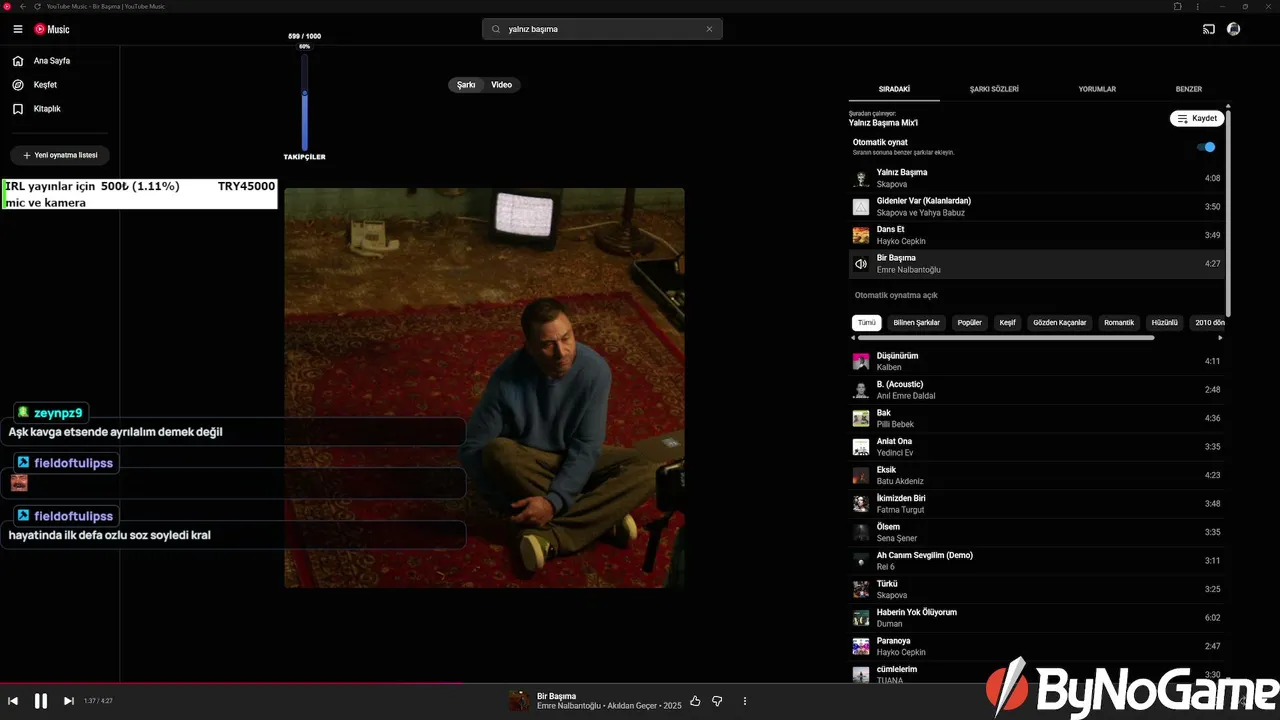Select the Keşif filter chip
This screenshot has width=1280, height=720.
point(1007,323)
